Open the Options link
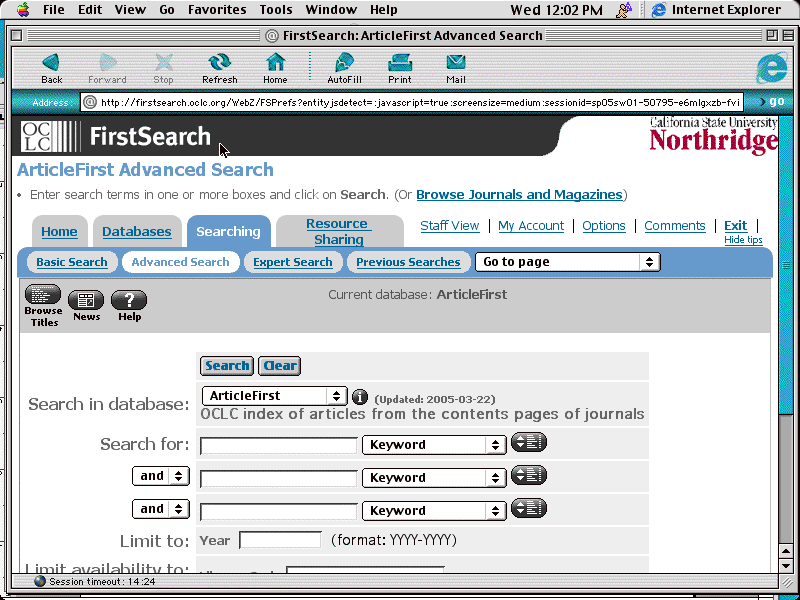 [x=604, y=226]
